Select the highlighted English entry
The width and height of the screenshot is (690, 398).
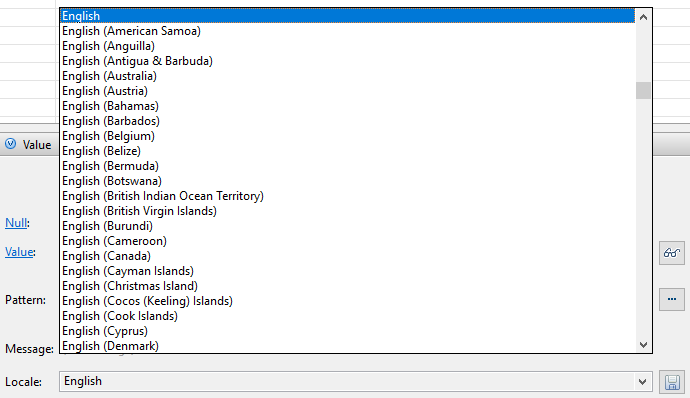point(347,16)
